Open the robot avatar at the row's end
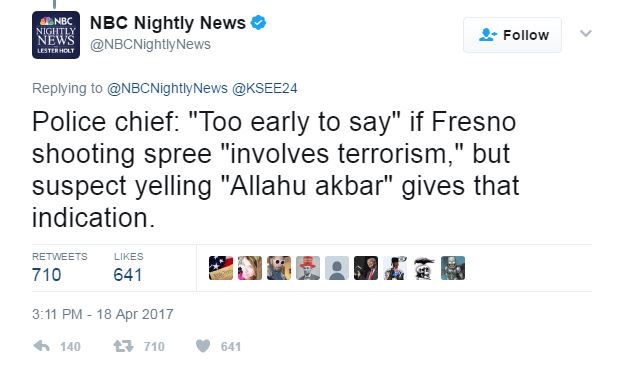Screen dimensions: 626x366 coord(453,268)
